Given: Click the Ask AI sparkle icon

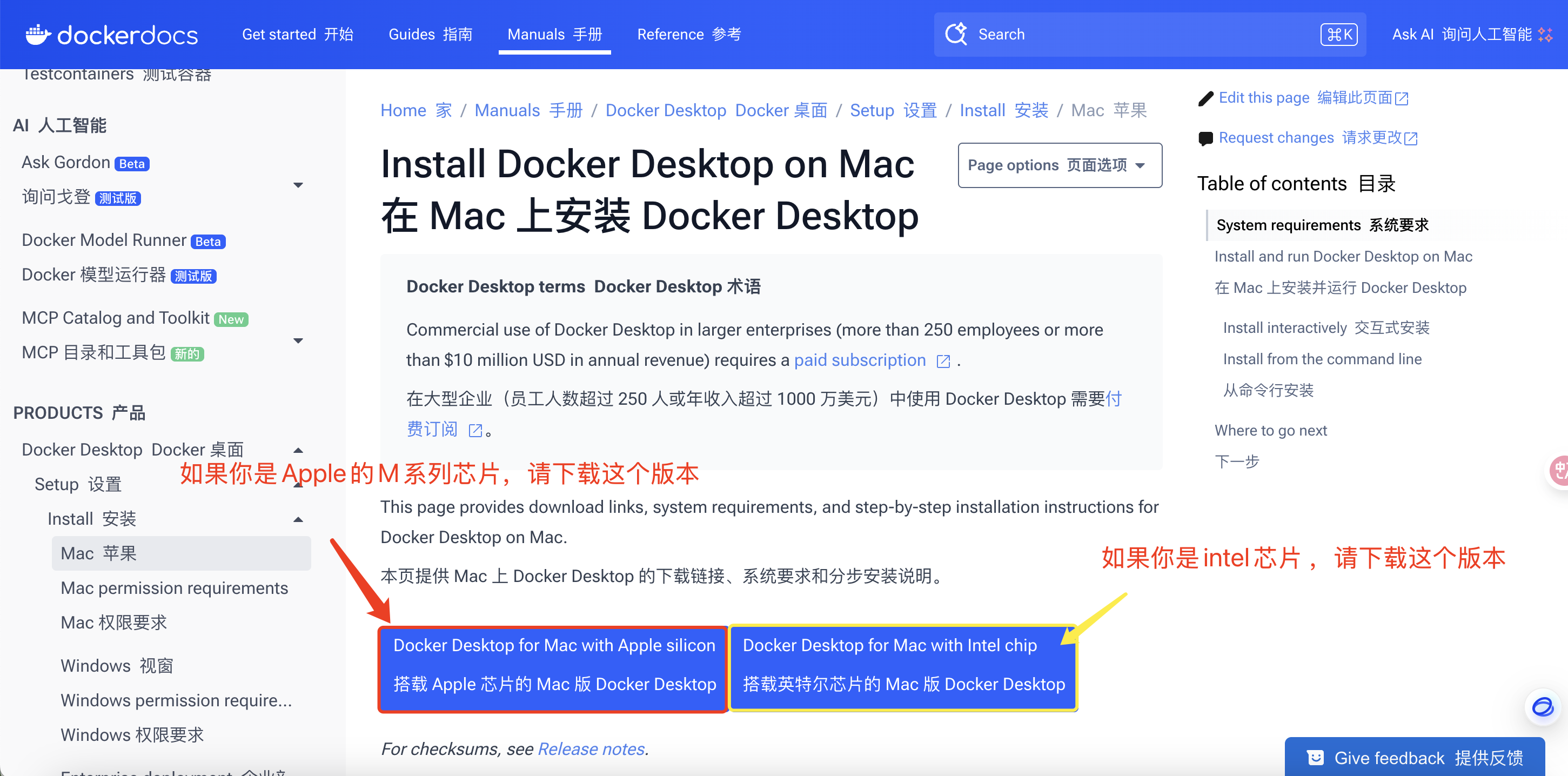Looking at the screenshot, I should [x=1545, y=34].
